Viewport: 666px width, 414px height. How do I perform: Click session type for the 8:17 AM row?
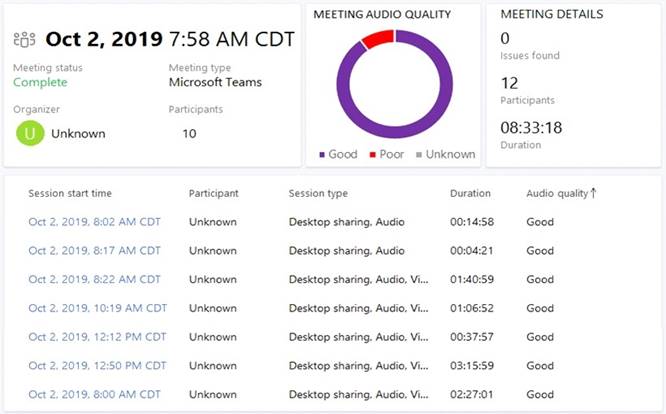pyautogui.click(x=347, y=251)
